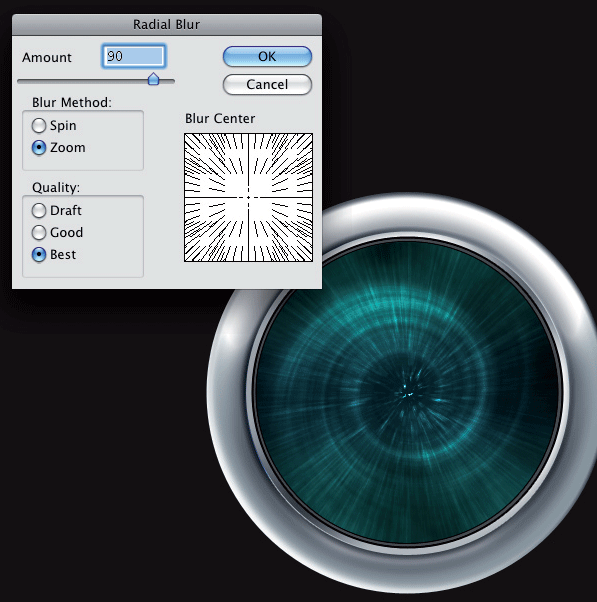Click the Amount label text
Screen dimensions: 597x602
47,58
